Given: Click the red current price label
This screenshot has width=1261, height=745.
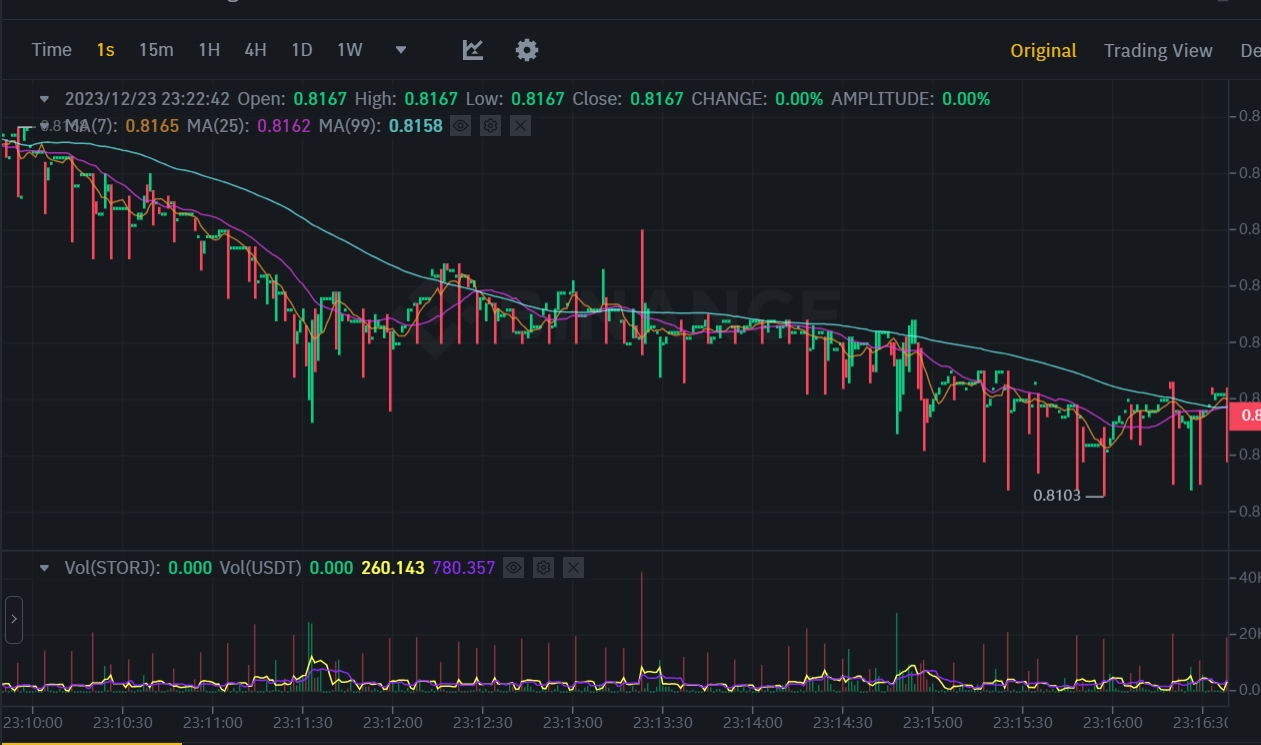Looking at the screenshot, I should point(1245,416).
